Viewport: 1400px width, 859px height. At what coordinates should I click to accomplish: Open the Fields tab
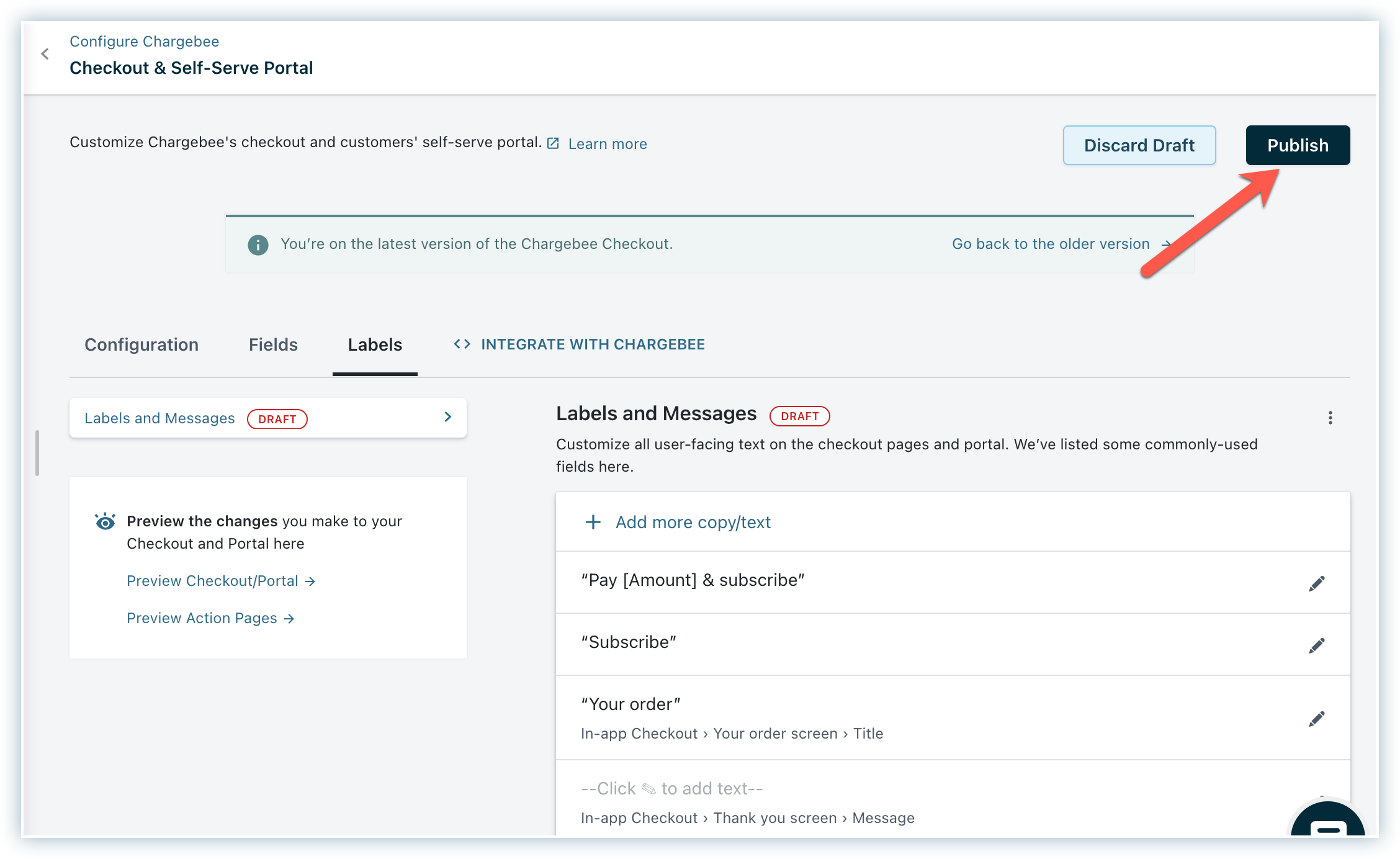273,345
